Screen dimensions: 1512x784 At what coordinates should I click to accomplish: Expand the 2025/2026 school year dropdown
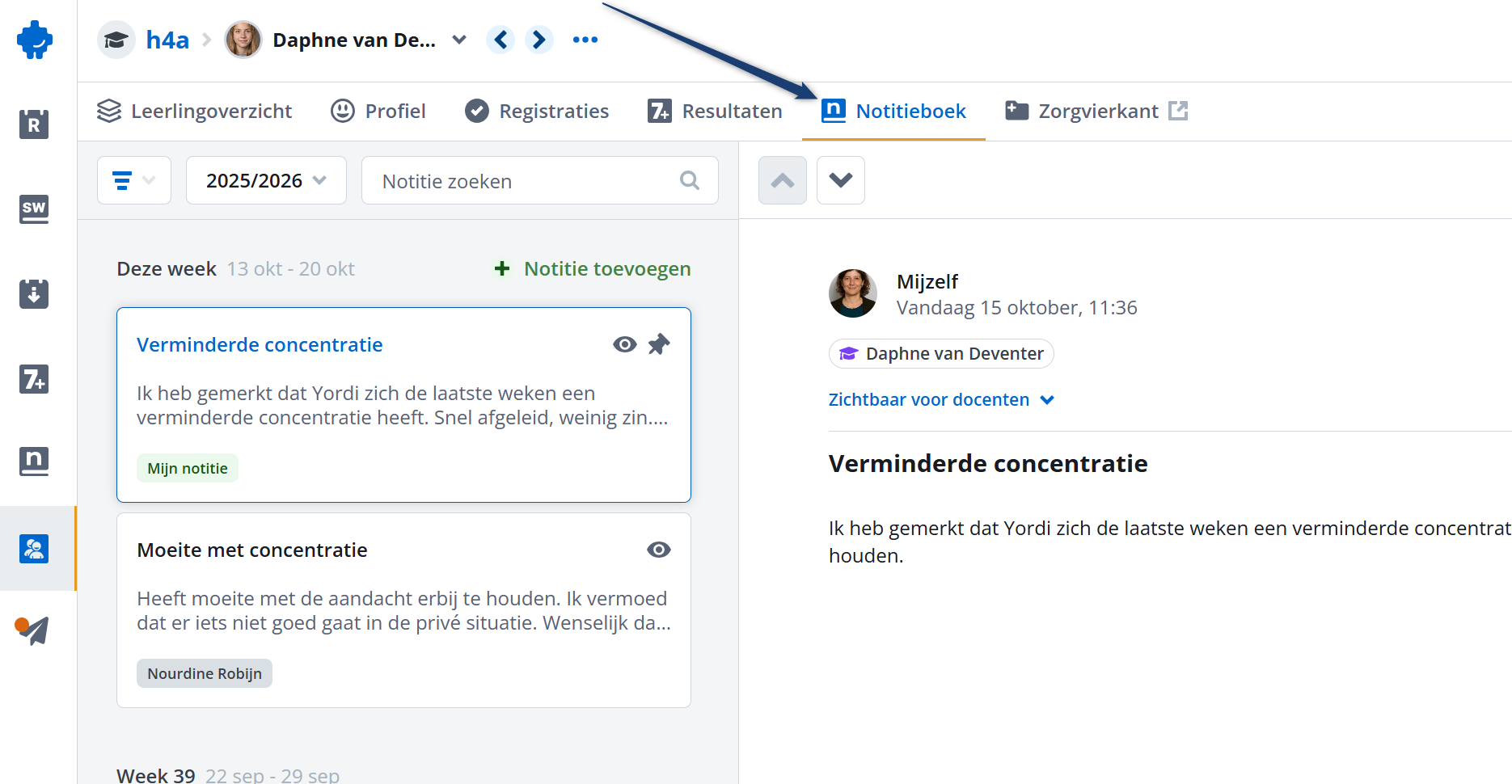(x=266, y=180)
